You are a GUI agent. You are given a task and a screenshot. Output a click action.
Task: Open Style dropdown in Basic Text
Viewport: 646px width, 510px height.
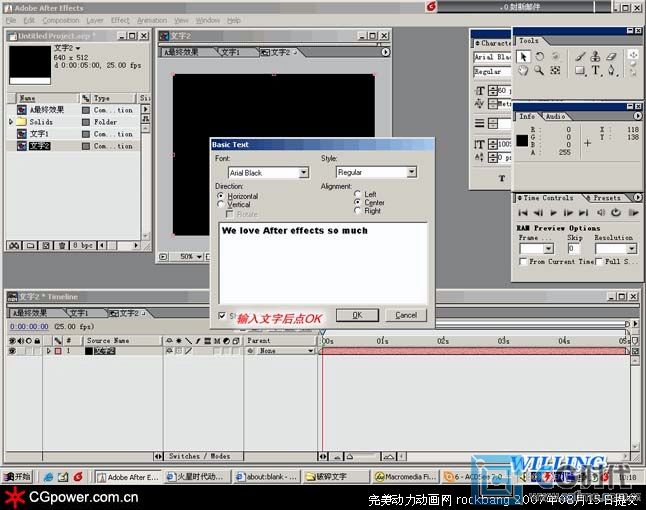(412, 172)
